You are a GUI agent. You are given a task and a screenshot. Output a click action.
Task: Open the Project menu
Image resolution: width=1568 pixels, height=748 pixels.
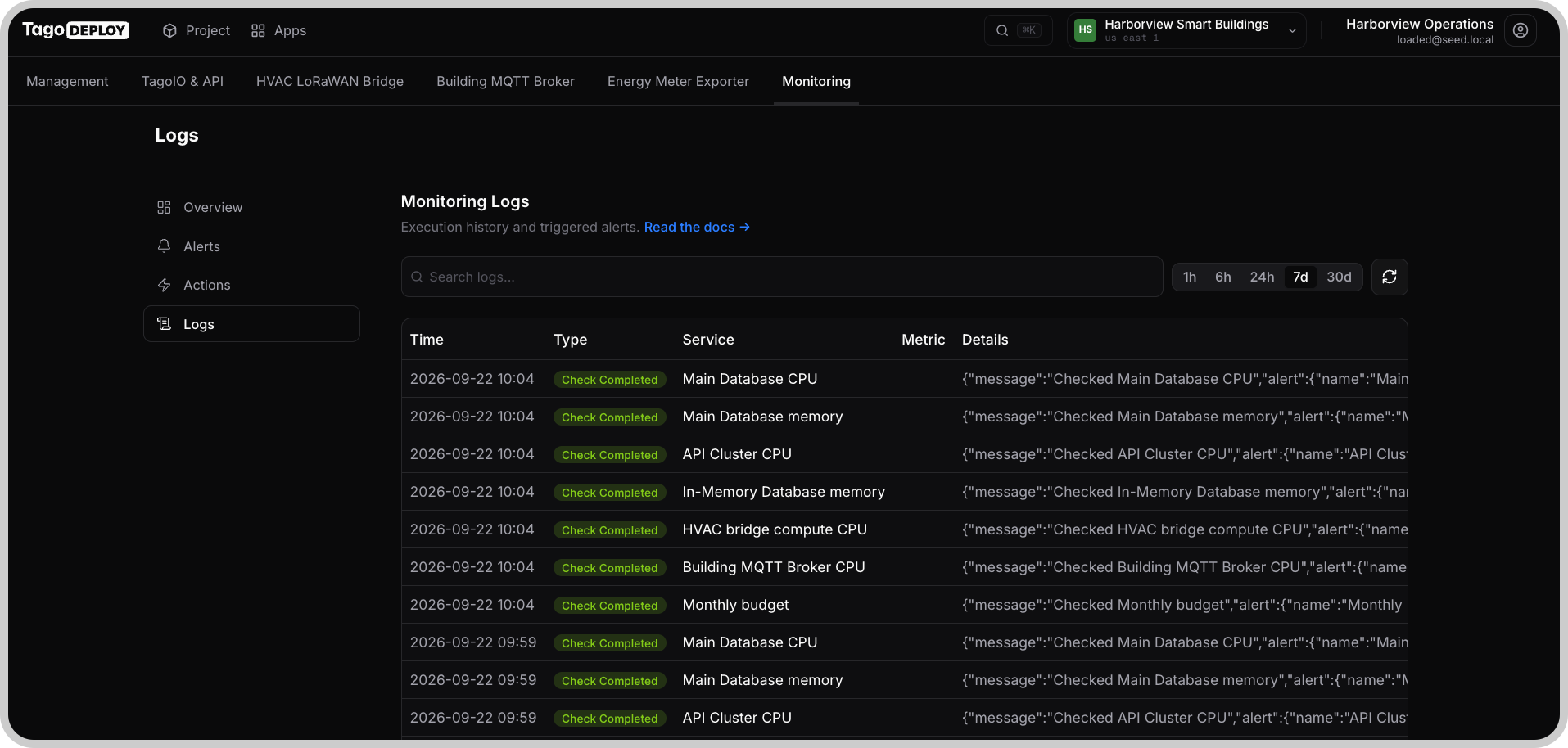point(197,30)
